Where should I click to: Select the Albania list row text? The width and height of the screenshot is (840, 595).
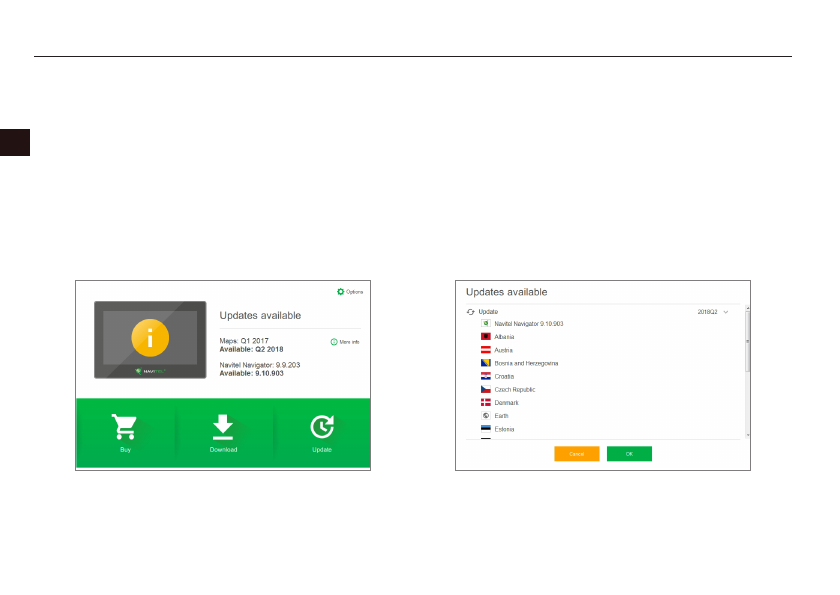pos(504,337)
